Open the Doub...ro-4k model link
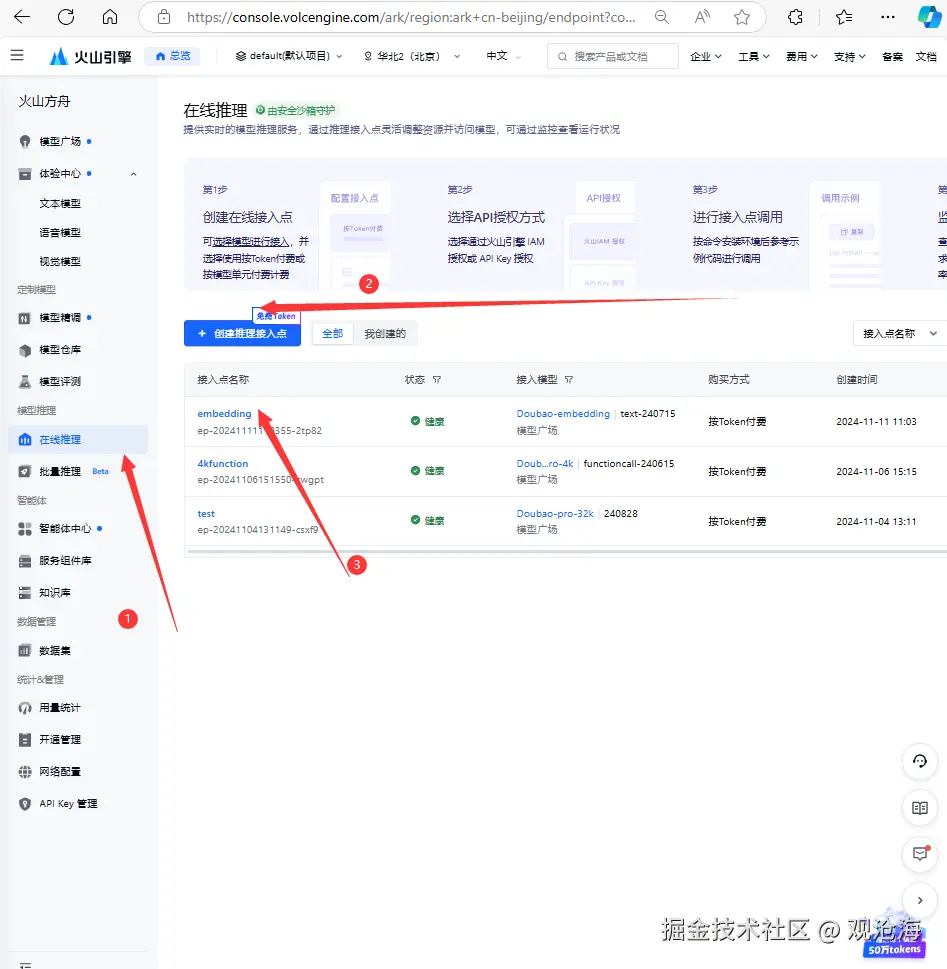The height and width of the screenshot is (969, 947). [x=545, y=463]
